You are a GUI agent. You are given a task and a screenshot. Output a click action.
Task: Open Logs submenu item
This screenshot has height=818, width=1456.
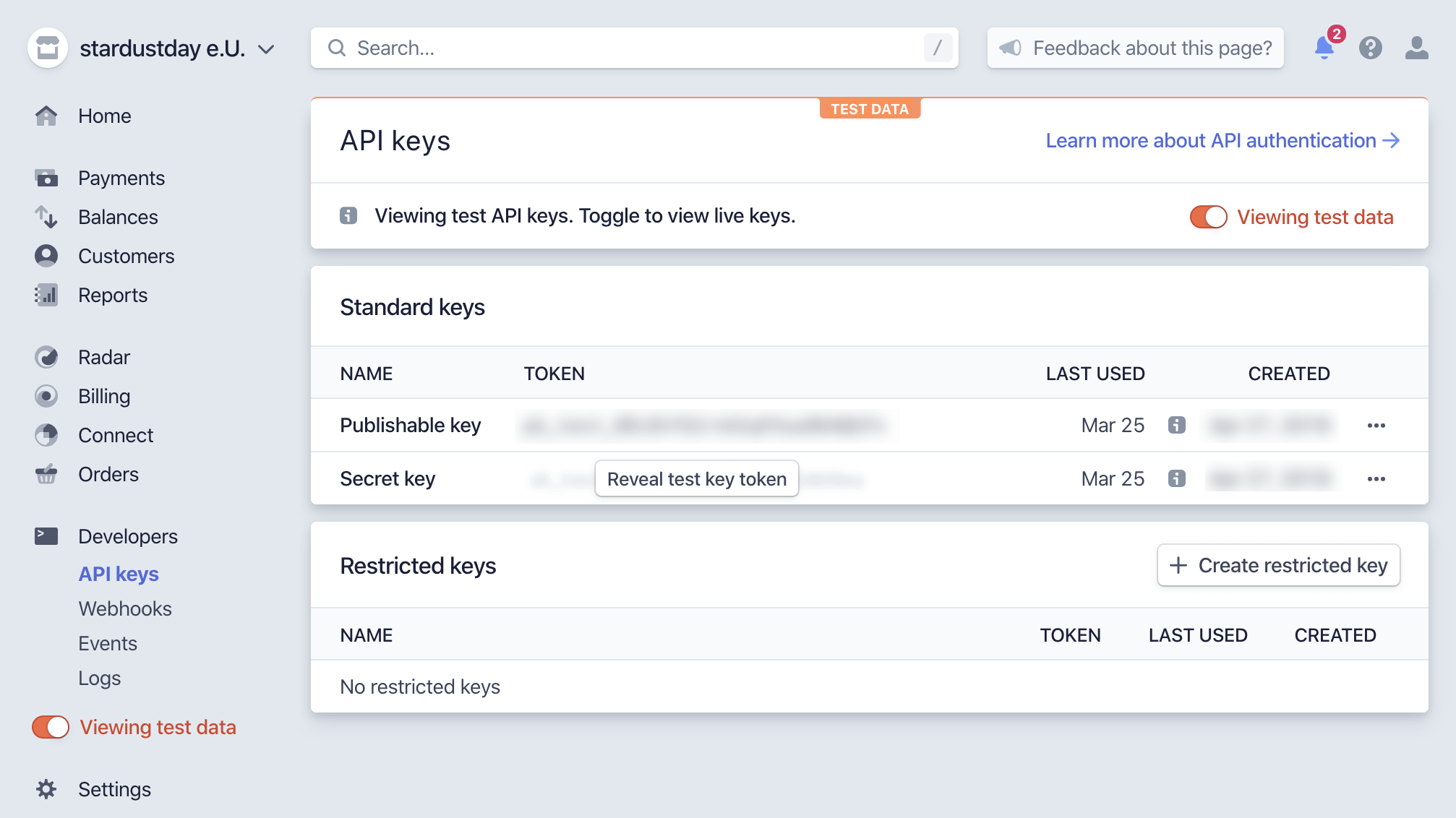point(100,678)
